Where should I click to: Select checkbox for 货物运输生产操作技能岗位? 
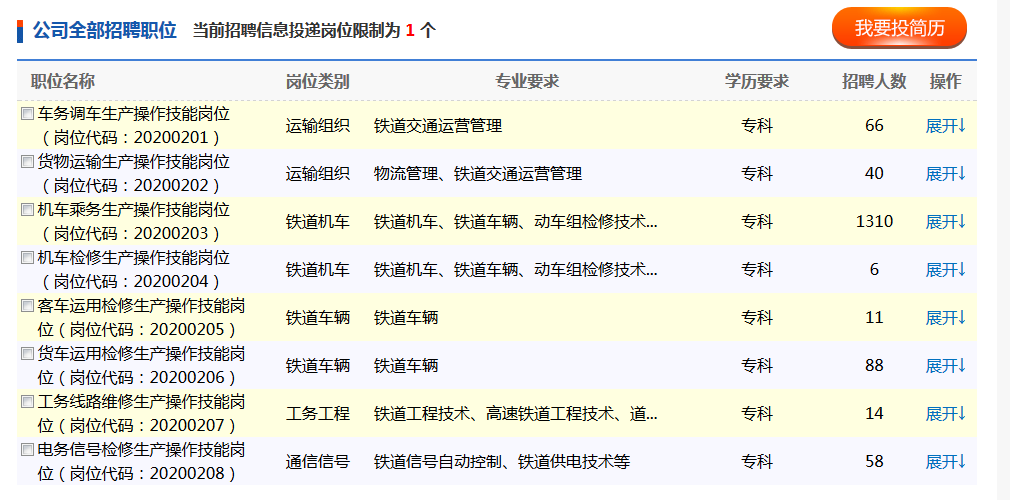(x=28, y=162)
